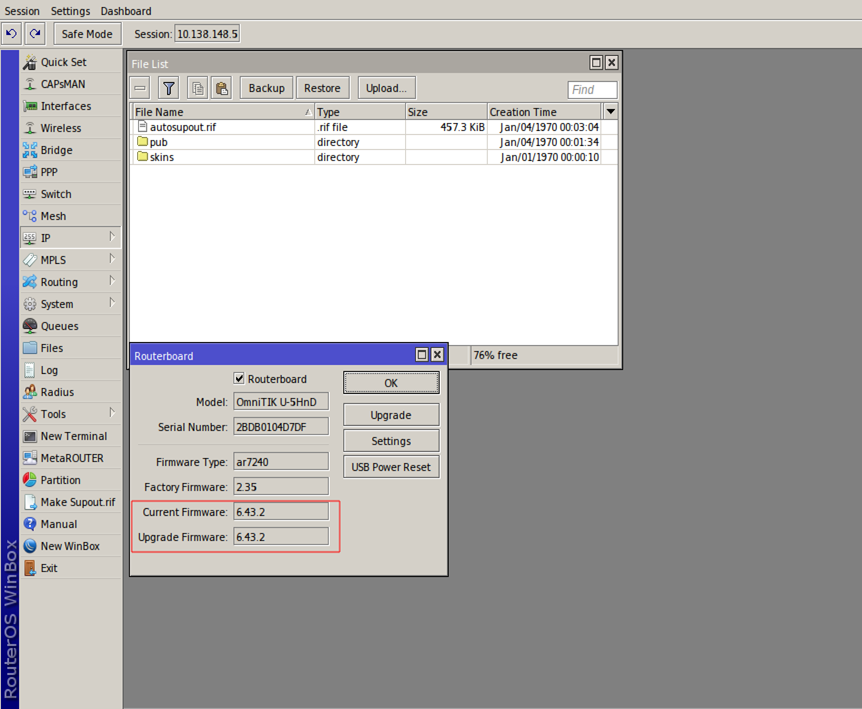Image resolution: width=862 pixels, height=709 pixels.
Task: Click the Find search field
Action: (592, 90)
